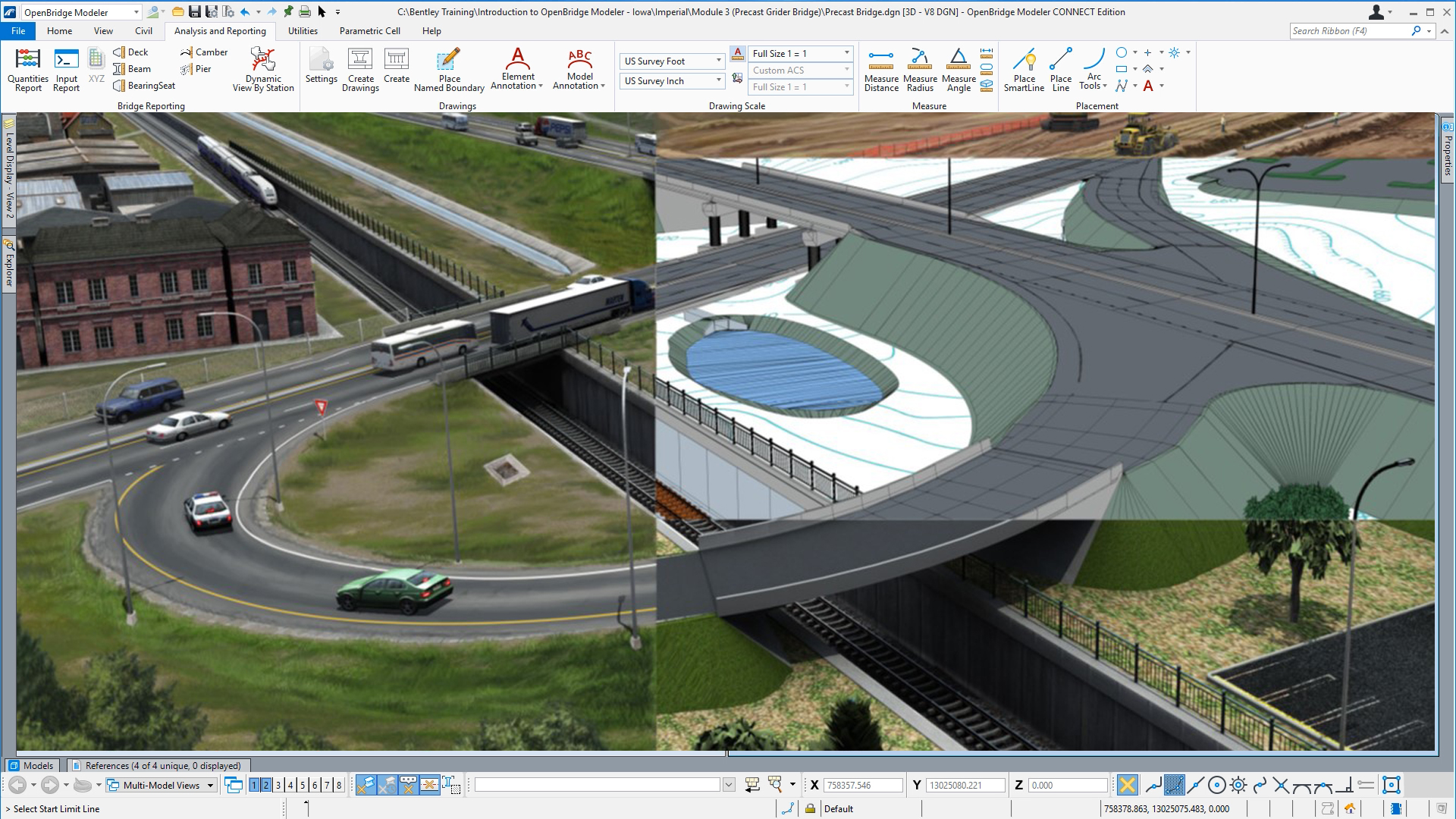Toggle view window 3

[x=278, y=785]
